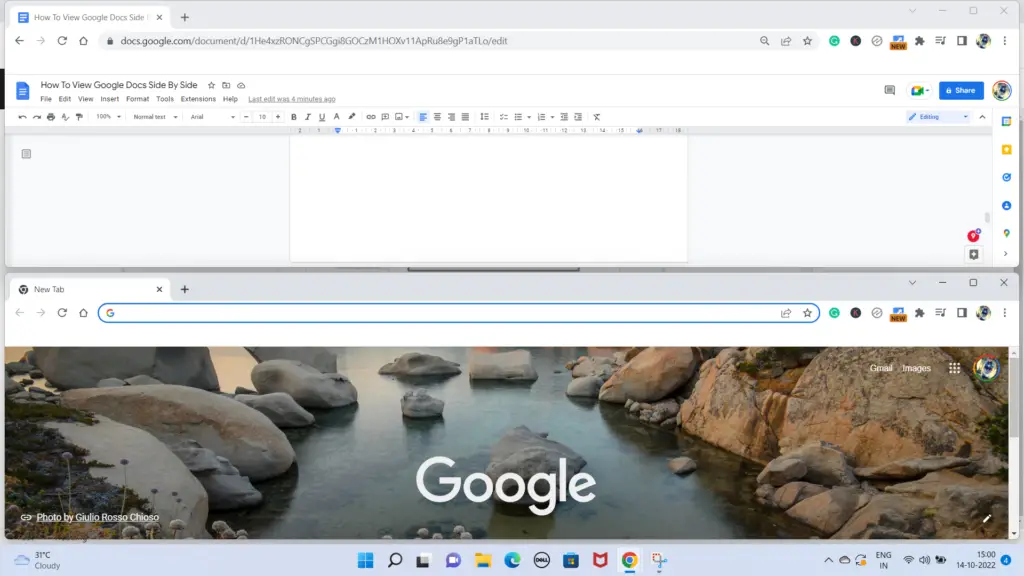Open the Tools menu
1024x576 pixels.
point(165,99)
